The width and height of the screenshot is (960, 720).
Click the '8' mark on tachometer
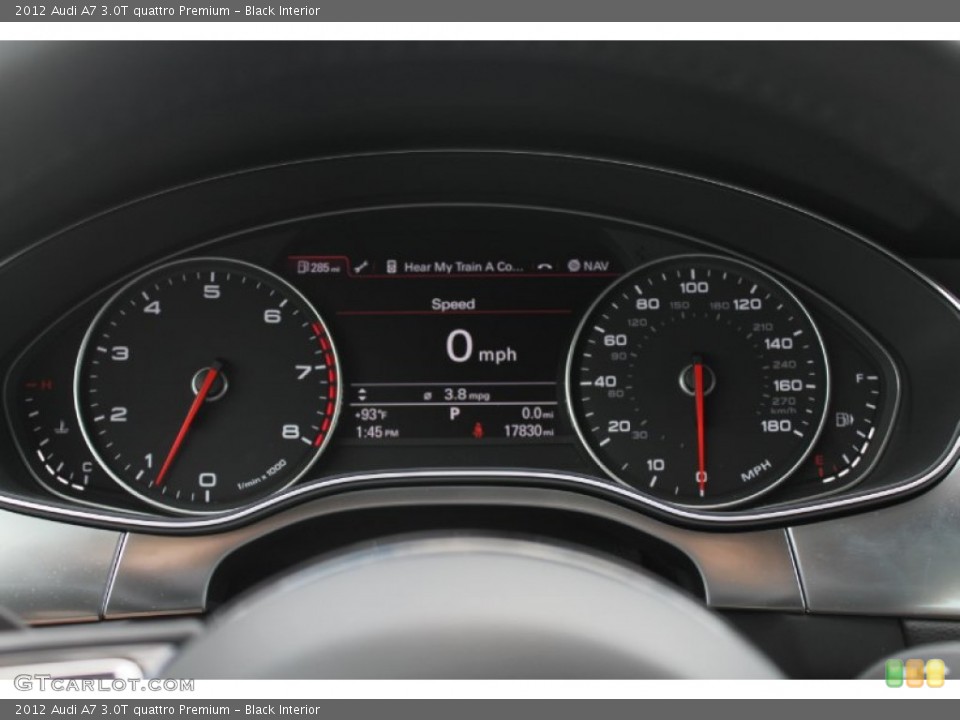click(x=290, y=432)
